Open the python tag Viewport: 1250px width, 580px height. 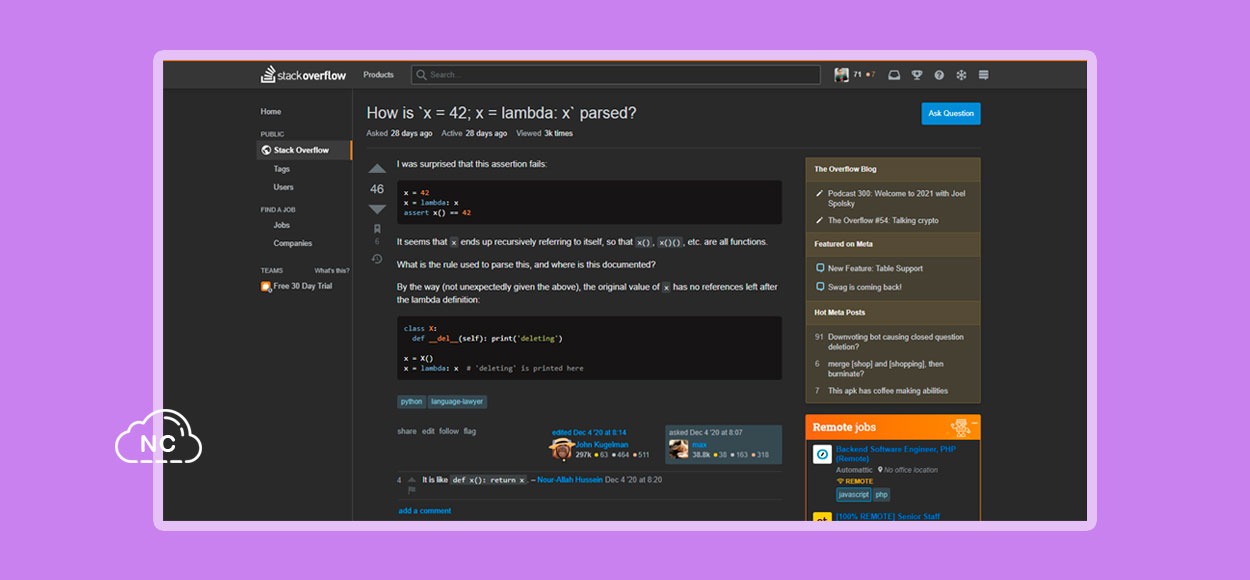pos(411,401)
